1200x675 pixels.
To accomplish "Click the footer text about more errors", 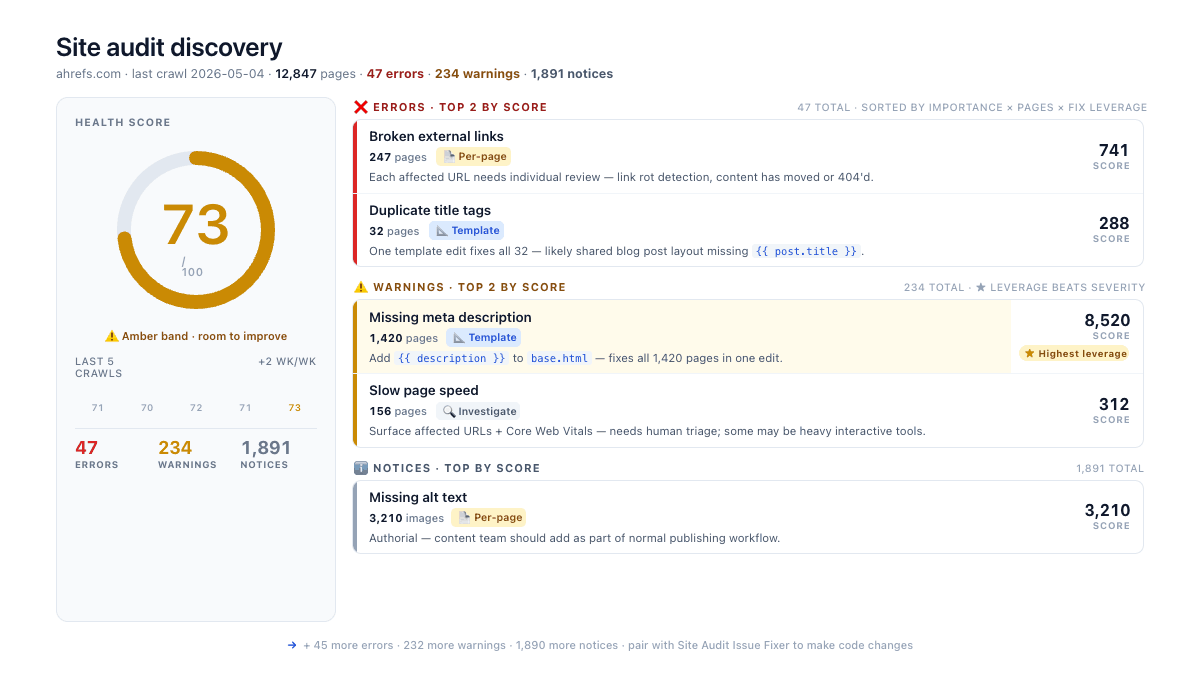I will pyautogui.click(x=608, y=645).
